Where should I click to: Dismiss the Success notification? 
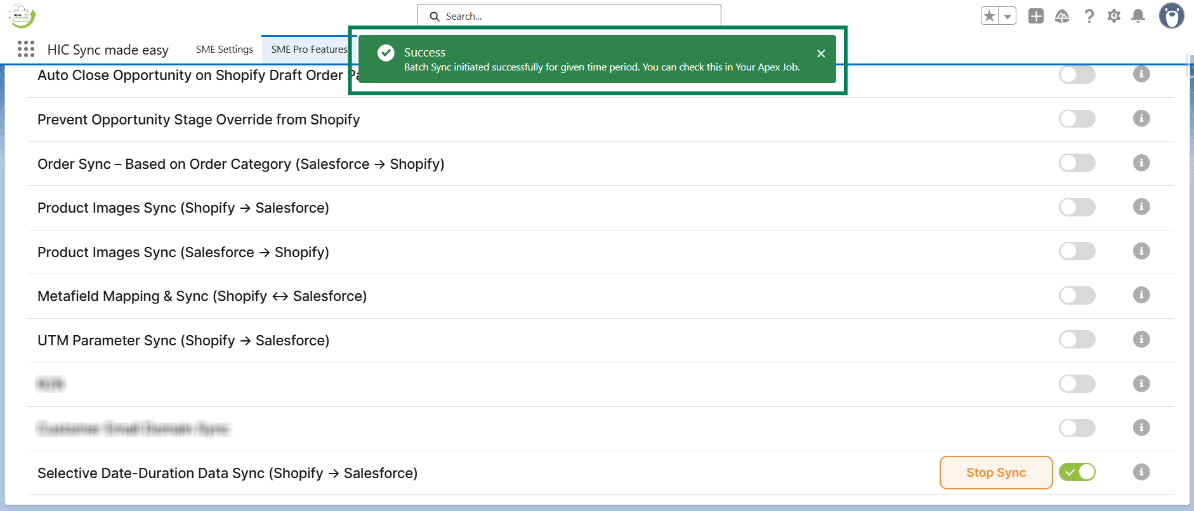tap(821, 54)
